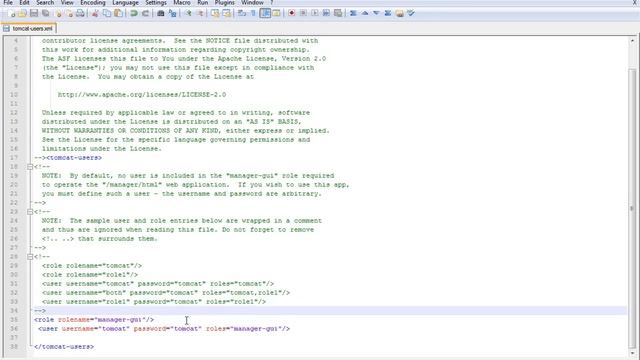Click the Open file toolbar icon
640x360 pixels.
coord(22,13)
